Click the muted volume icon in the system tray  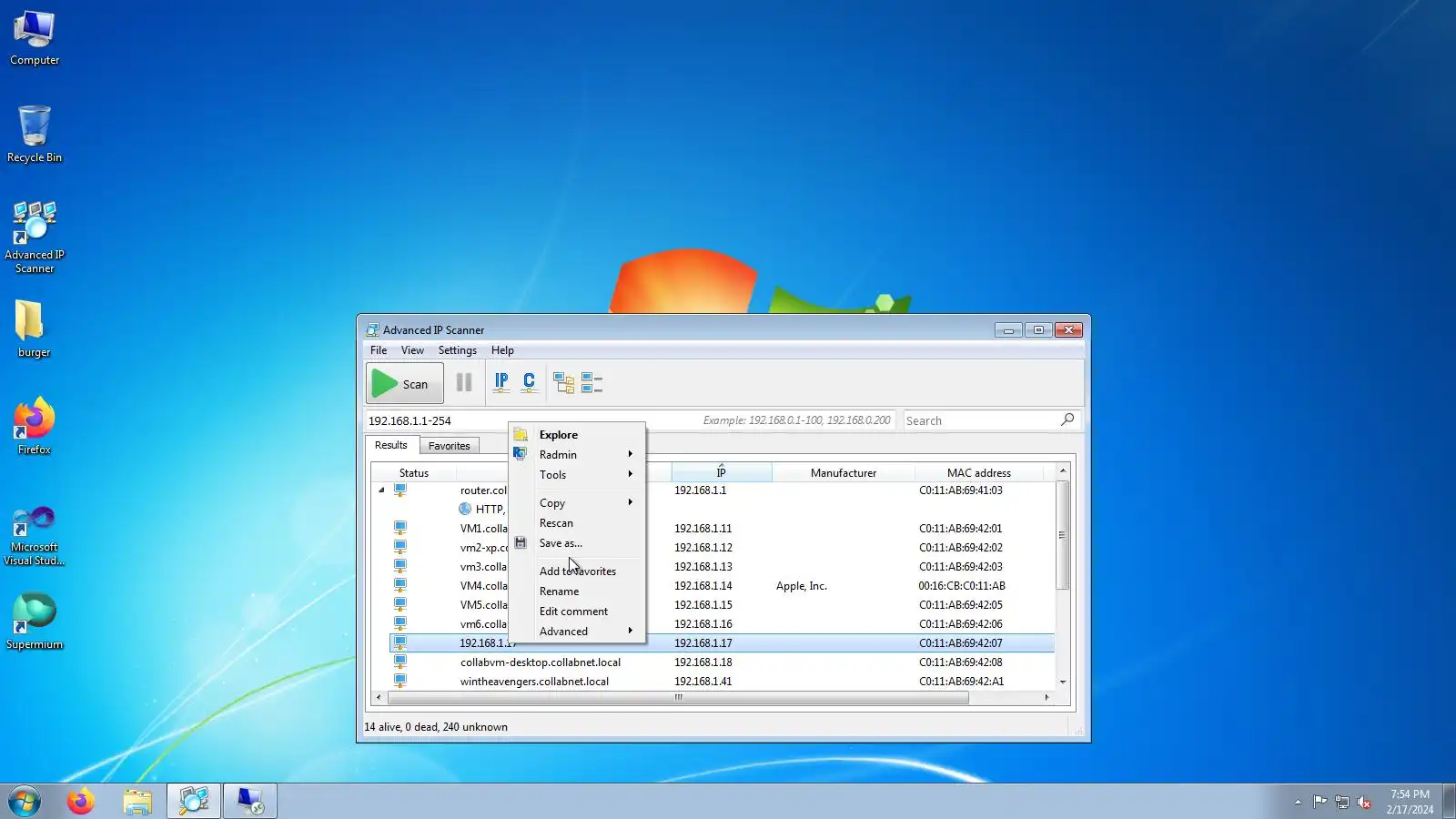[1364, 802]
